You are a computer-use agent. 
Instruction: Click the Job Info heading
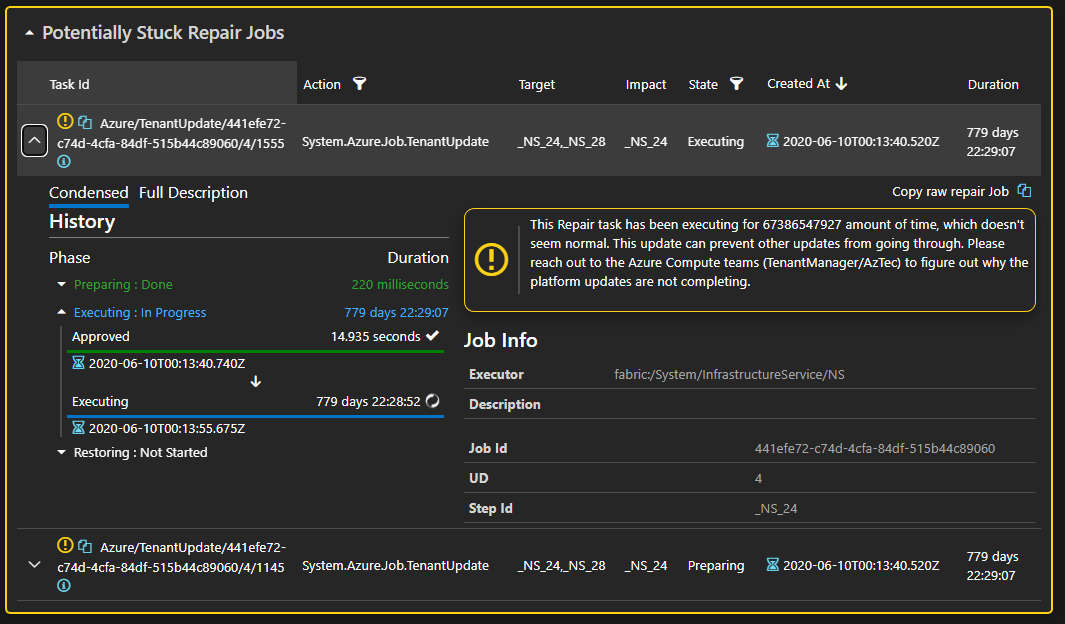(x=501, y=340)
